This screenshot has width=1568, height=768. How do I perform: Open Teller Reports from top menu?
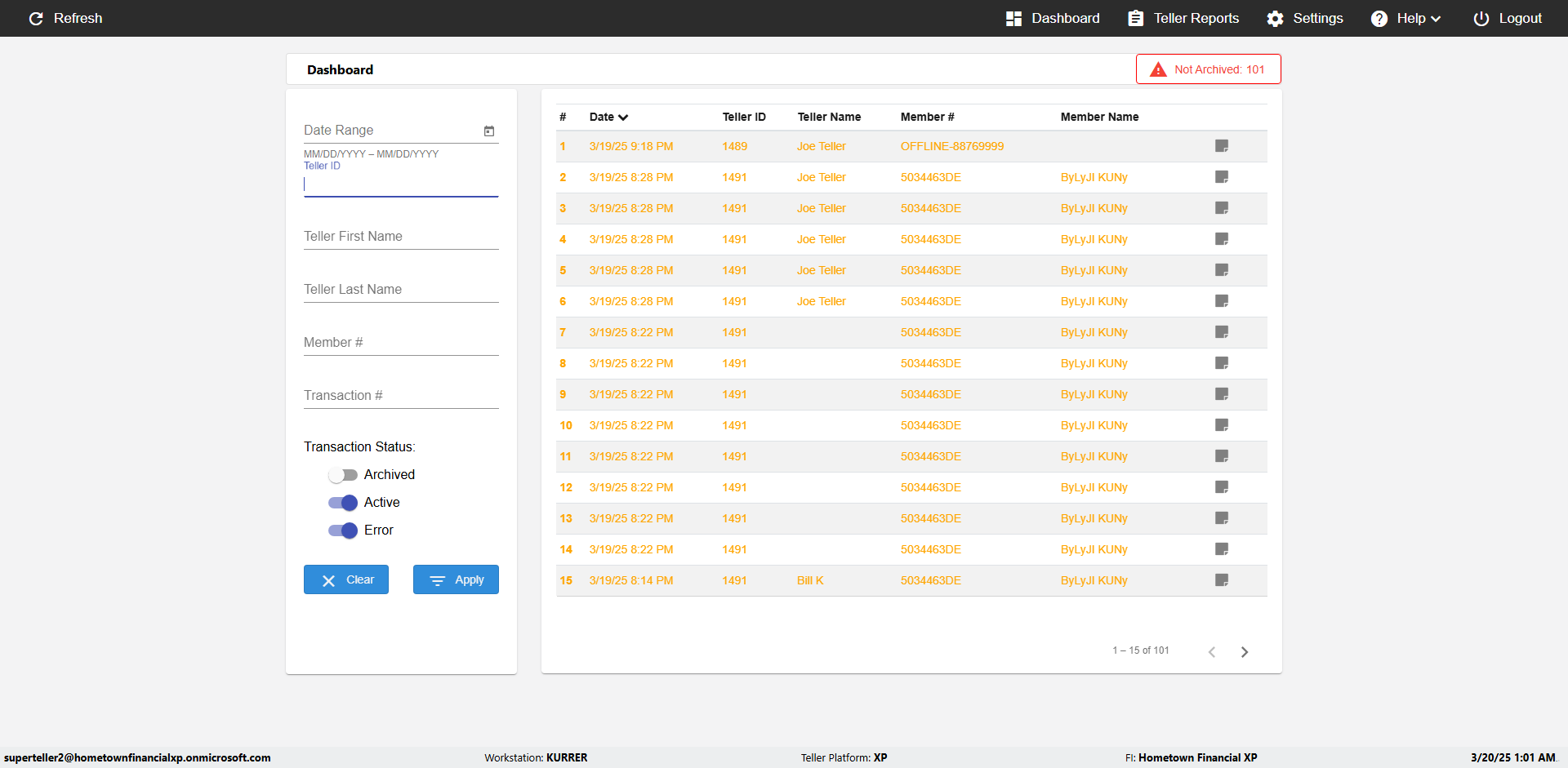click(x=1183, y=18)
